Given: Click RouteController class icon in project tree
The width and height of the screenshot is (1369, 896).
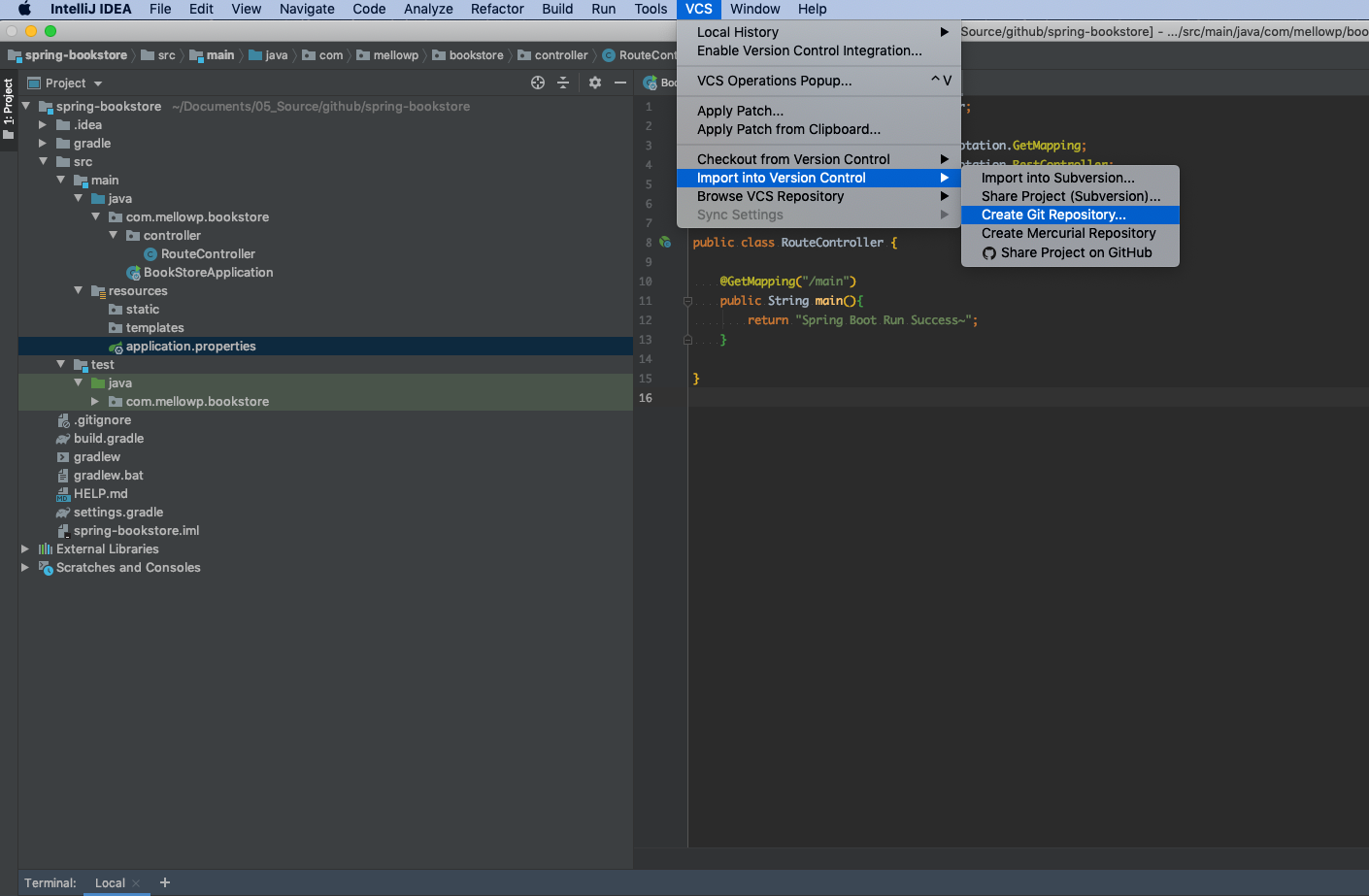Looking at the screenshot, I should 150,254.
